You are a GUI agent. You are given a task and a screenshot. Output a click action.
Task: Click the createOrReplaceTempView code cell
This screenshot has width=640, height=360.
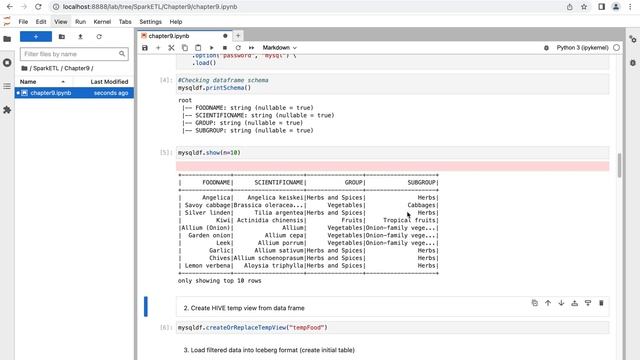point(393,327)
